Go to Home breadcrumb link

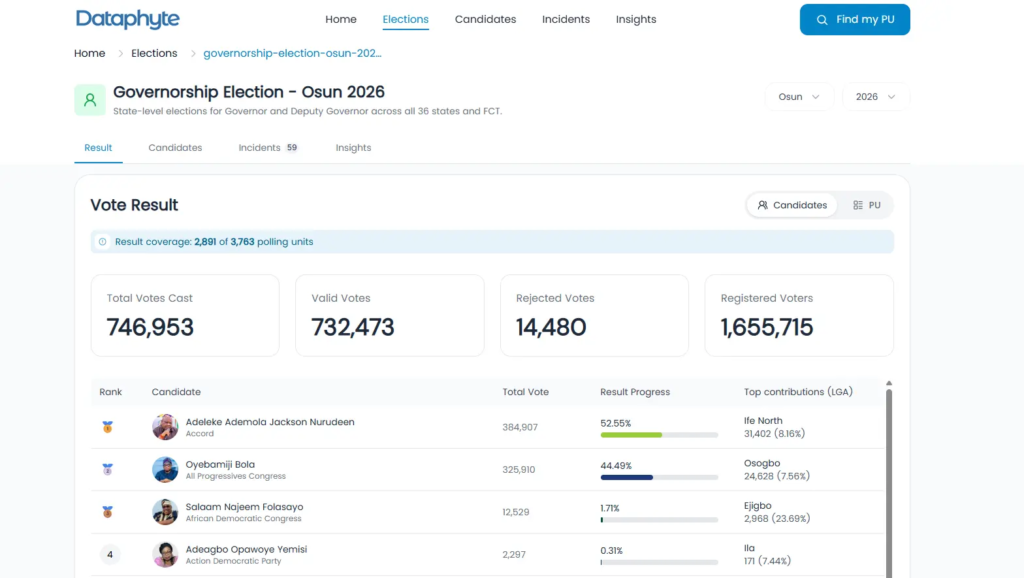click(x=89, y=54)
